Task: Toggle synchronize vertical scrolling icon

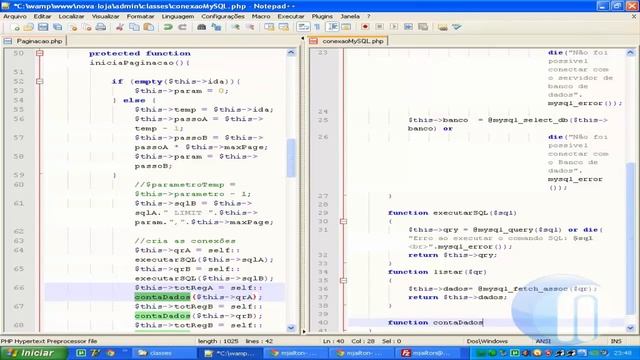Action: click(x=269, y=27)
